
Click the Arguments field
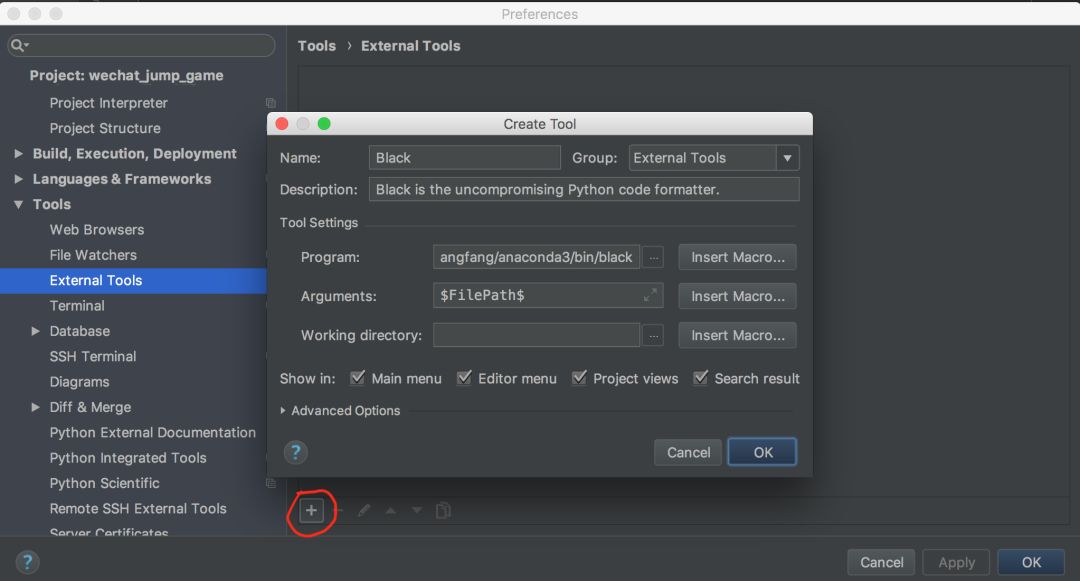pos(548,295)
